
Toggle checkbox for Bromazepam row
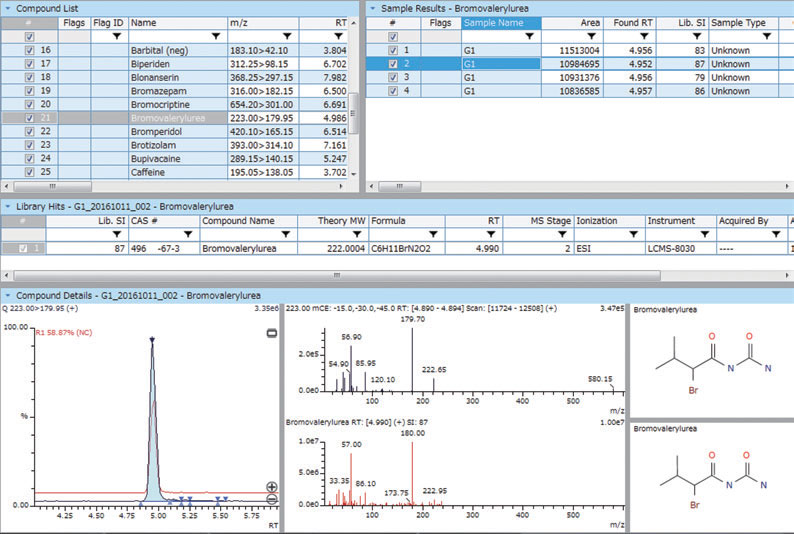(x=29, y=91)
